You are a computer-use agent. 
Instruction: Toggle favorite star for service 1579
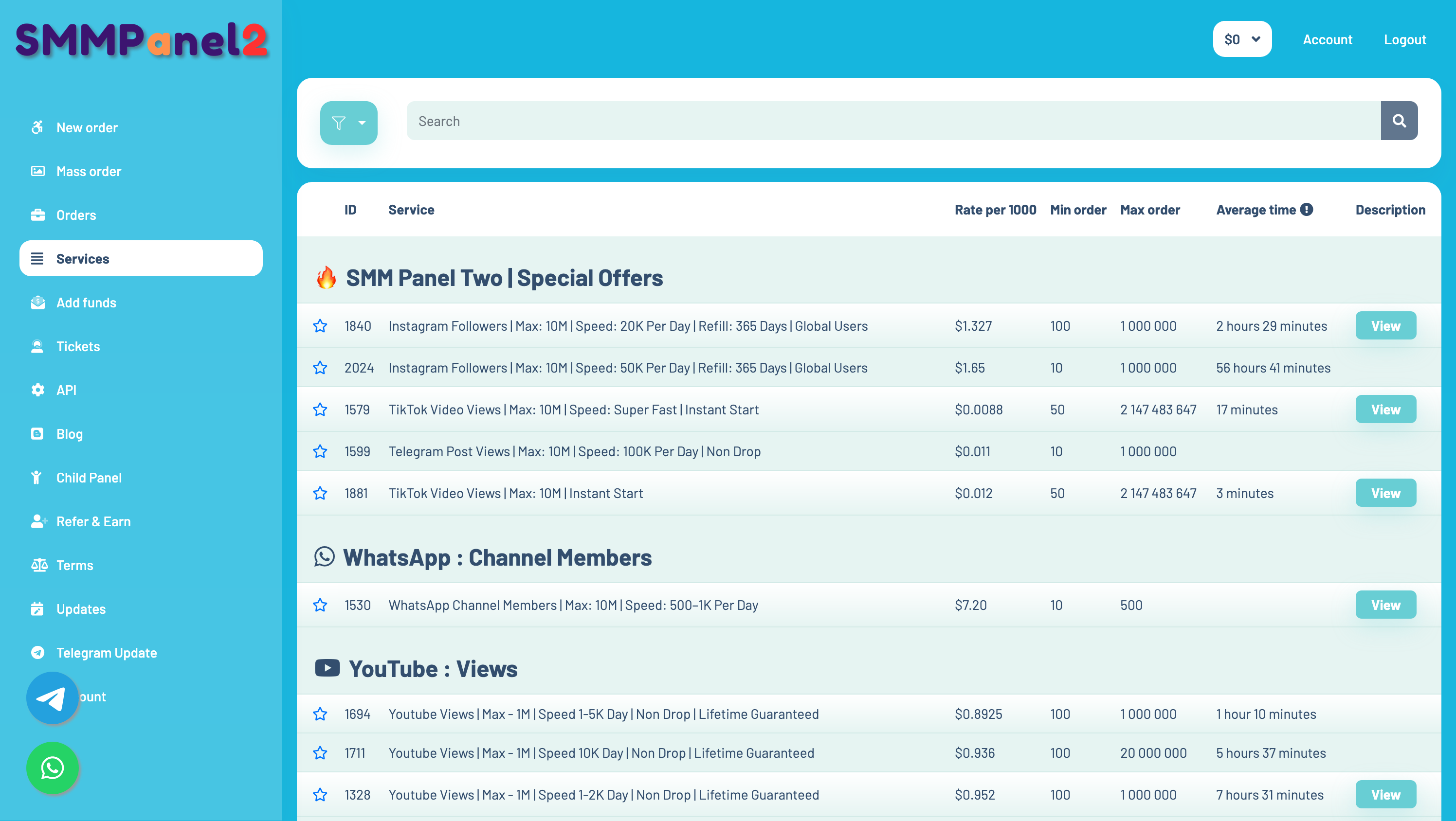pos(320,410)
